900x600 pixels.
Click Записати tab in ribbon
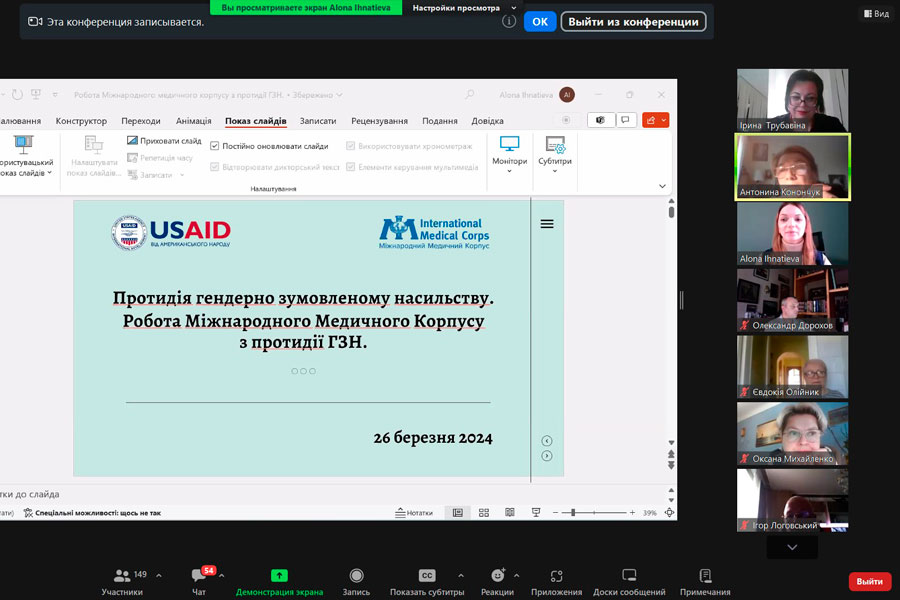(317, 121)
